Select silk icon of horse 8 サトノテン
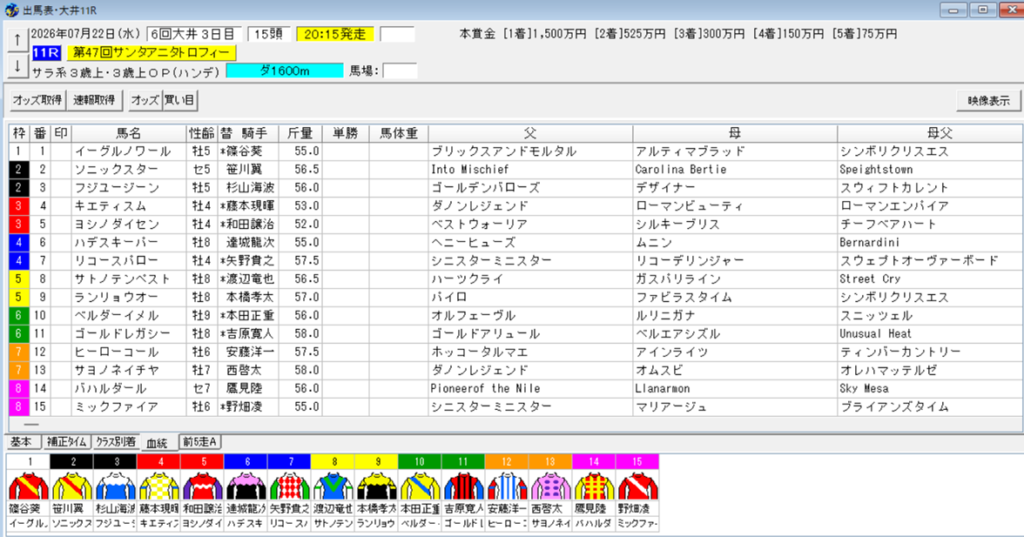This screenshot has height=537, width=1024. coord(333,486)
